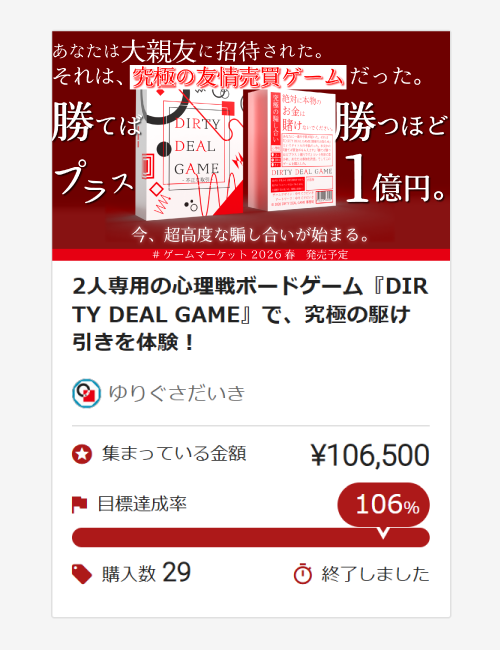Click the 購入数 label text

pyautogui.click(x=129, y=574)
